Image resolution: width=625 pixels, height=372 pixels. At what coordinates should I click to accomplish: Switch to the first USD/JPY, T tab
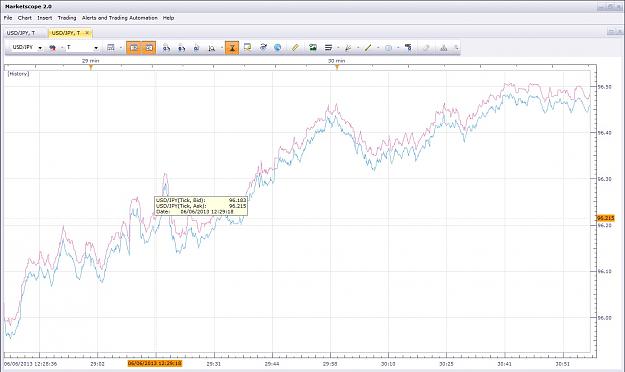(x=21, y=33)
